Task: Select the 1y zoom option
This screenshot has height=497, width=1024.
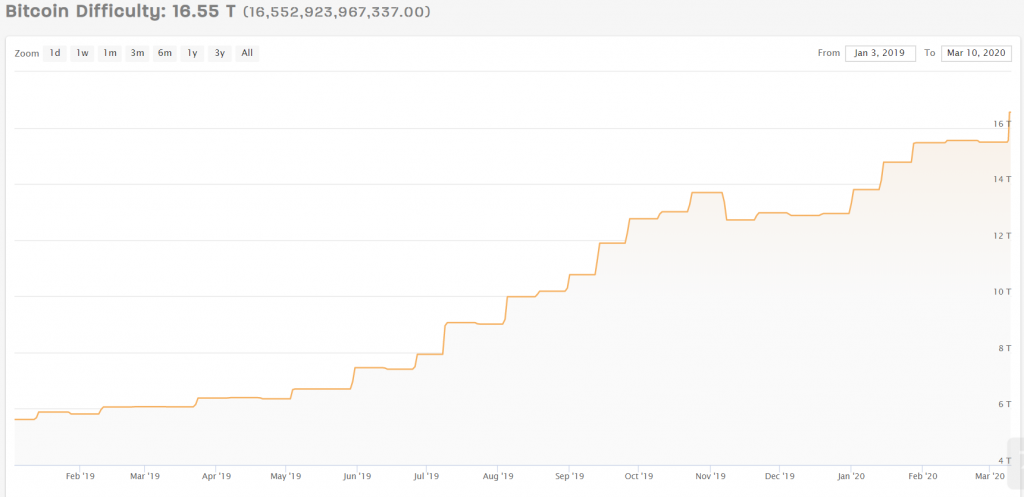Action: [192, 53]
